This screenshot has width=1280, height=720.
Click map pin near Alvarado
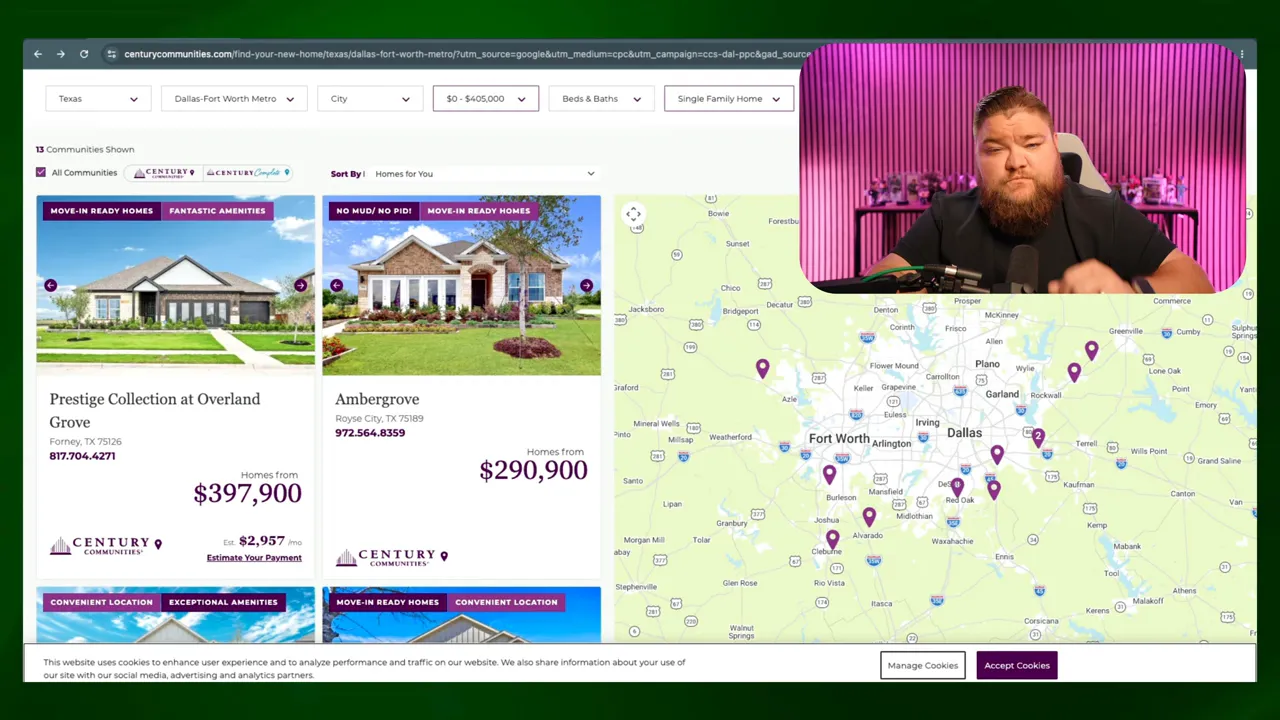click(869, 517)
